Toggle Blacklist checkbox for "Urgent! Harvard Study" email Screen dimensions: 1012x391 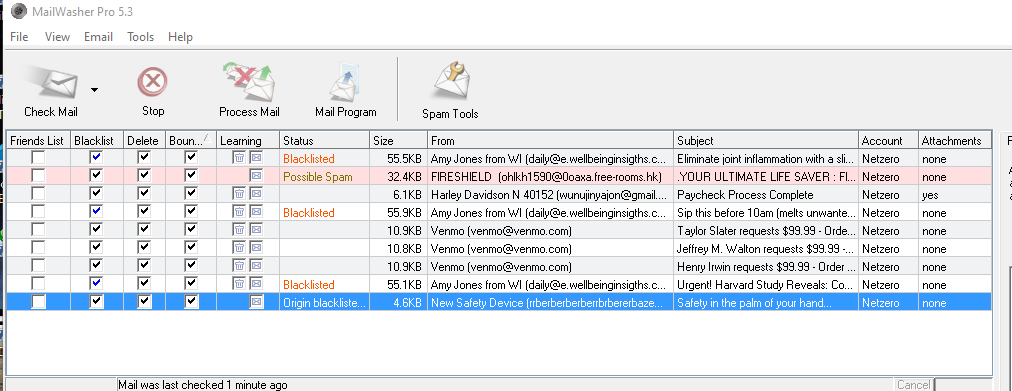(96, 284)
